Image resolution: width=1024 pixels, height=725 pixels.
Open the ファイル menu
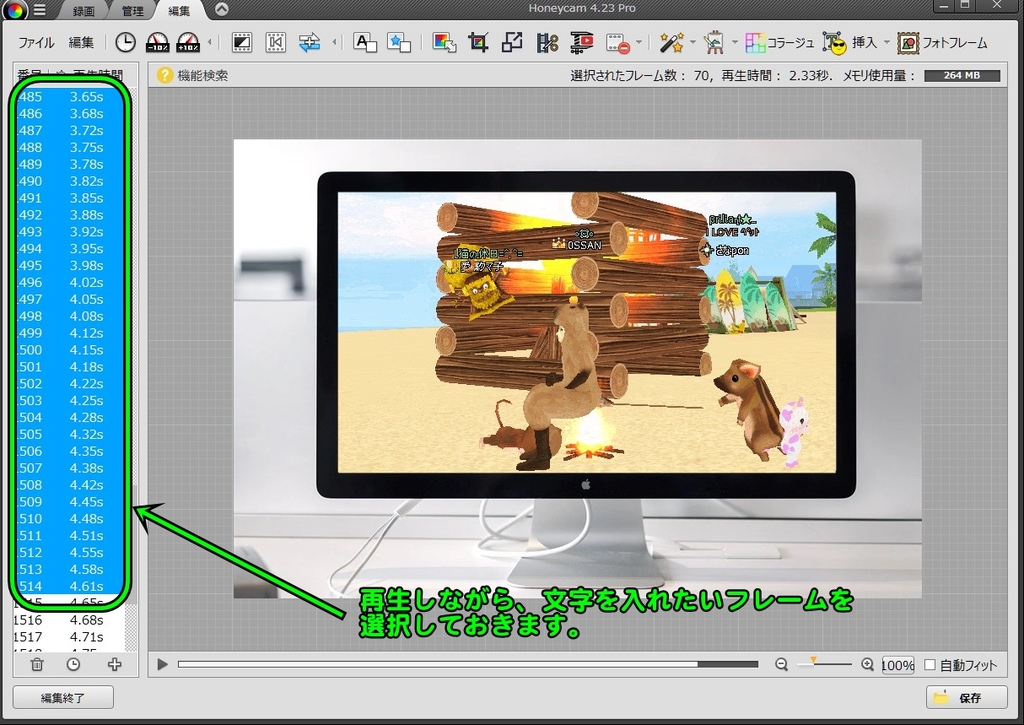[36, 42]
